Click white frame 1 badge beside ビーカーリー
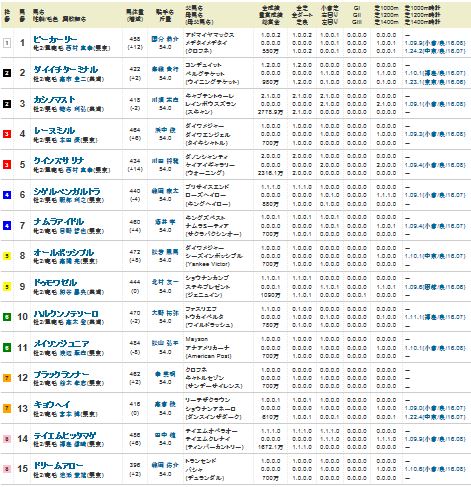The height and width of the screenshot is (487, 471). pos(7,43)
